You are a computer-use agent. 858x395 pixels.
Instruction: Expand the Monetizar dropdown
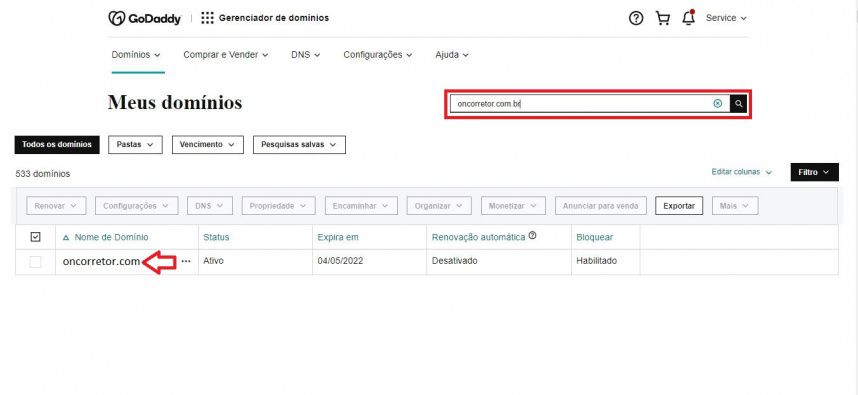pos(513,206)
